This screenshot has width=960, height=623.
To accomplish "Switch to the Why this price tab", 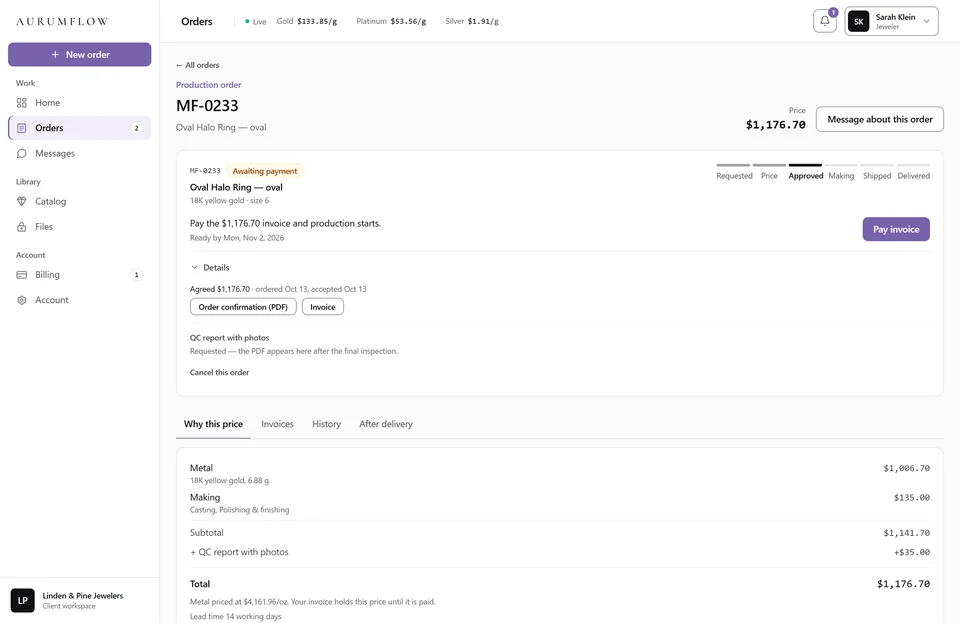I will pos(213,424).
